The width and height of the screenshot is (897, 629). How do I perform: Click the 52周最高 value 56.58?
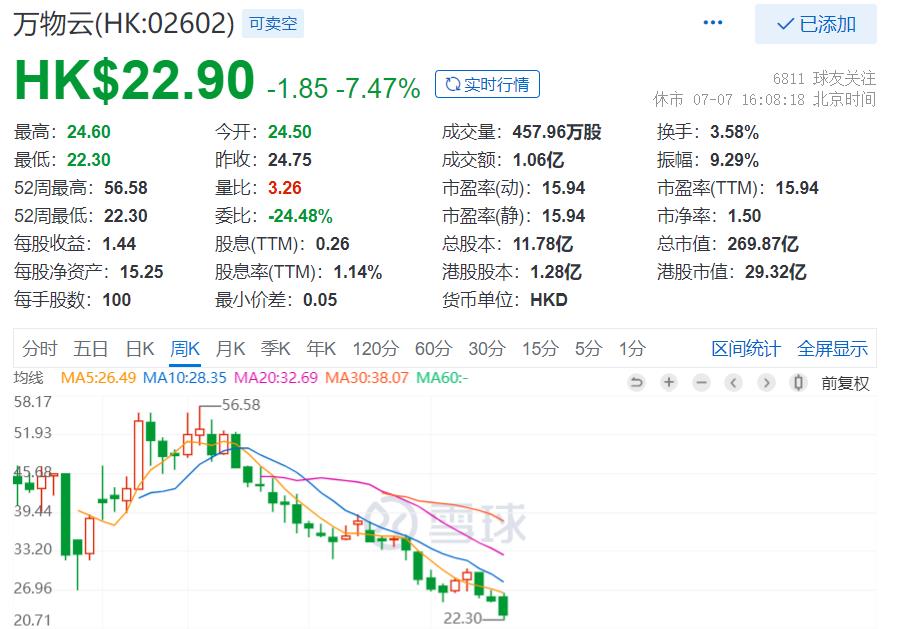click(126, 188)
